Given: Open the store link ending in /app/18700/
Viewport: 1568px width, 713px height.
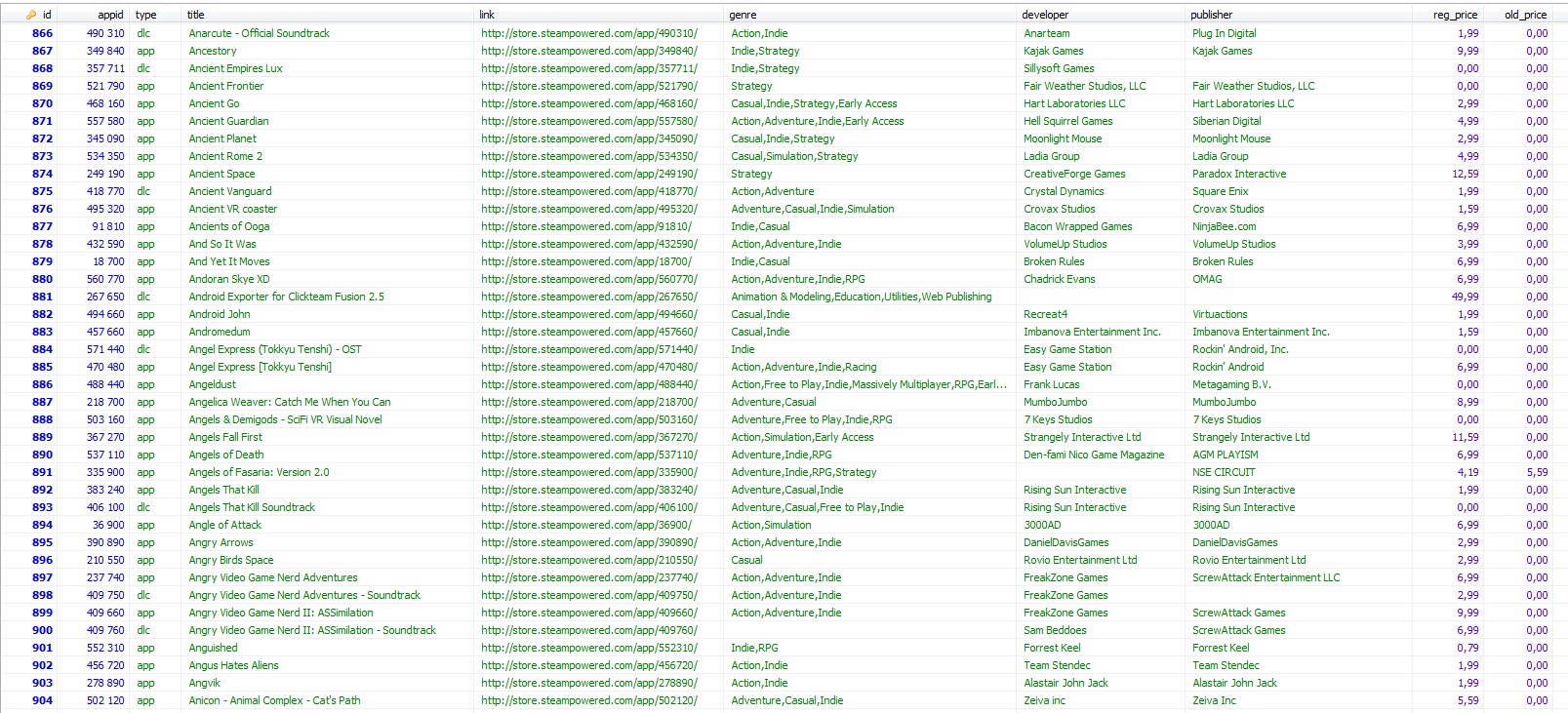Looking at the screenshot, I should [585, 261].
